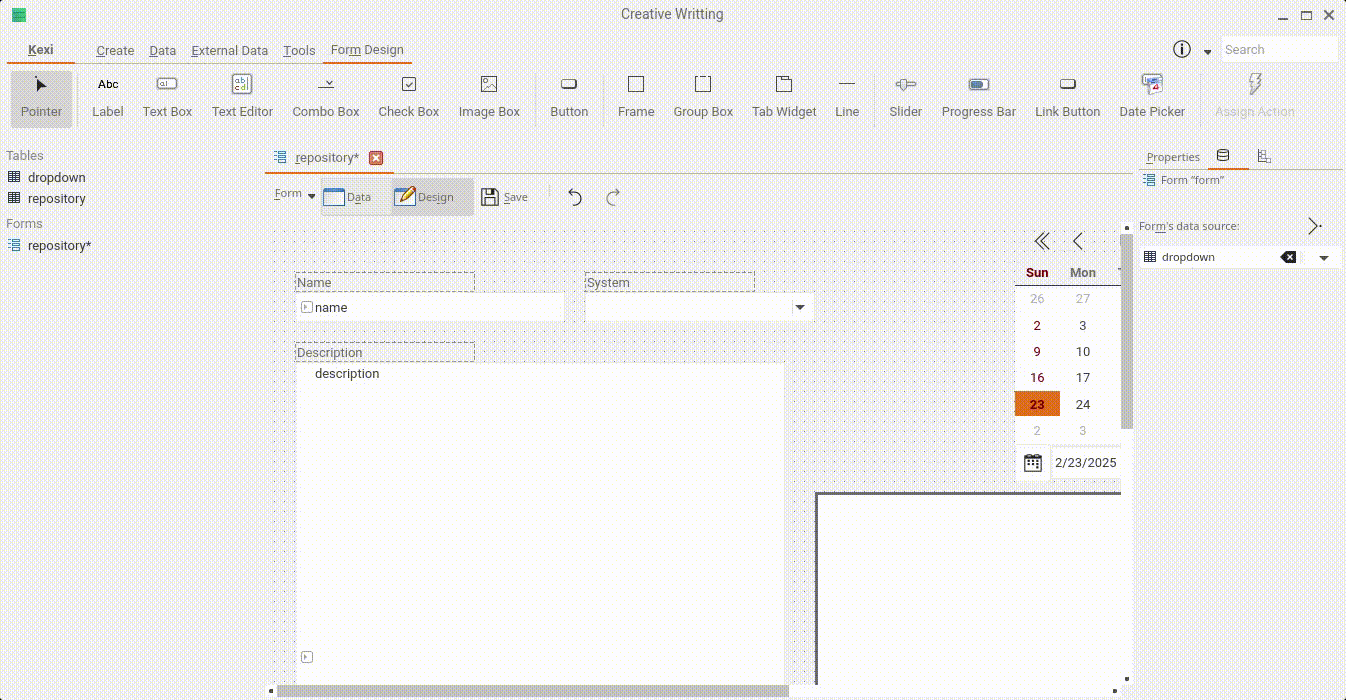The image size is (1346, 700).
Task: Clear the dropdown data source selection
Action: (1288, 257)
